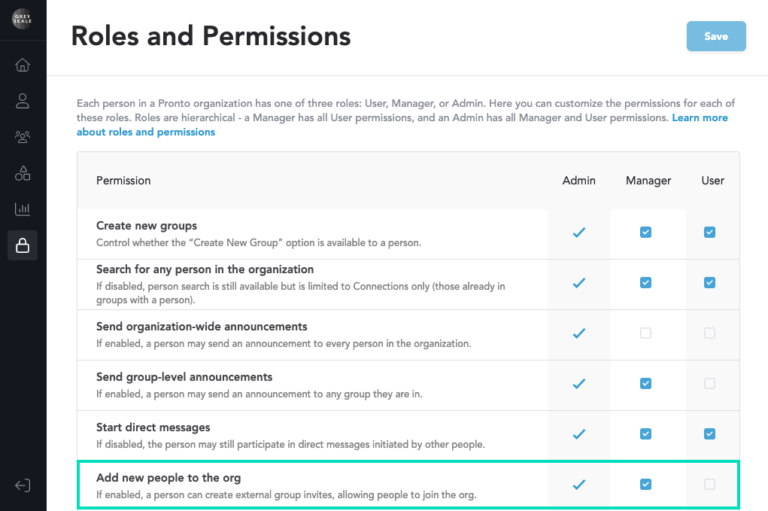Select the lock permissions icon in sidebar
Image resolution: width=768 pixels, height=511 pixels.
coord(23,245)
